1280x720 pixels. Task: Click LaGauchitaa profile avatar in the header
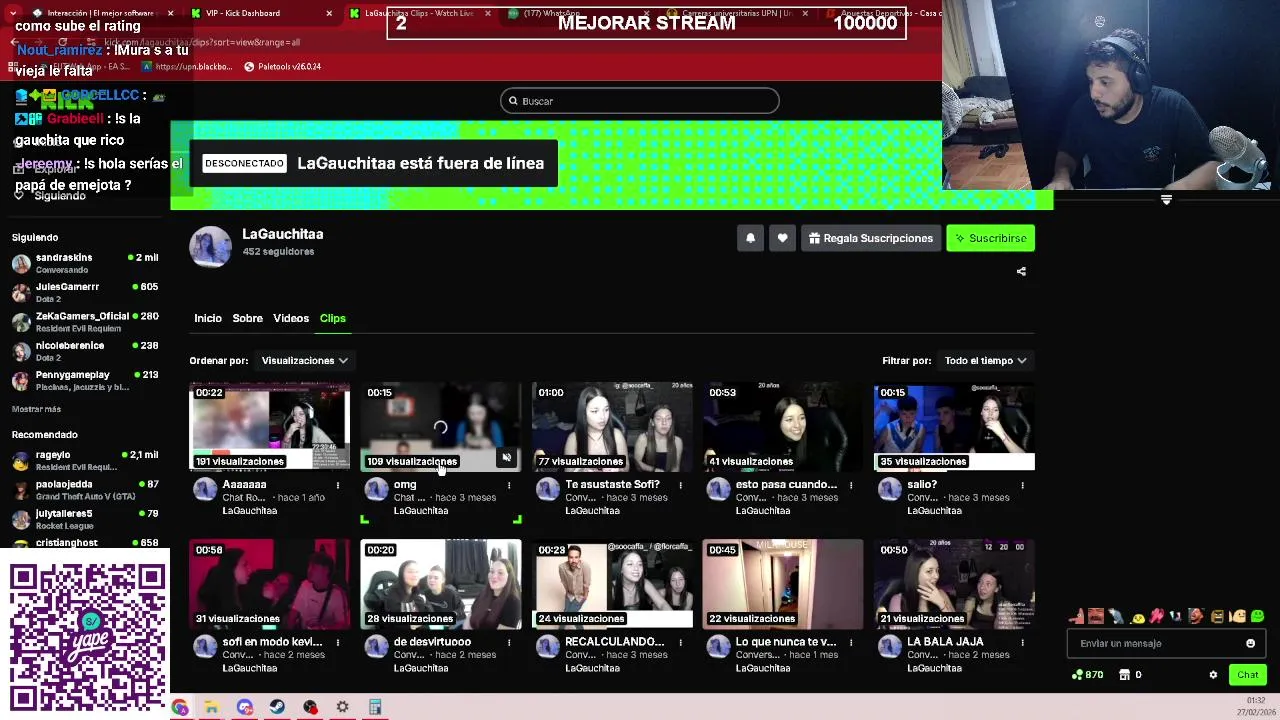tap(210, 247)
